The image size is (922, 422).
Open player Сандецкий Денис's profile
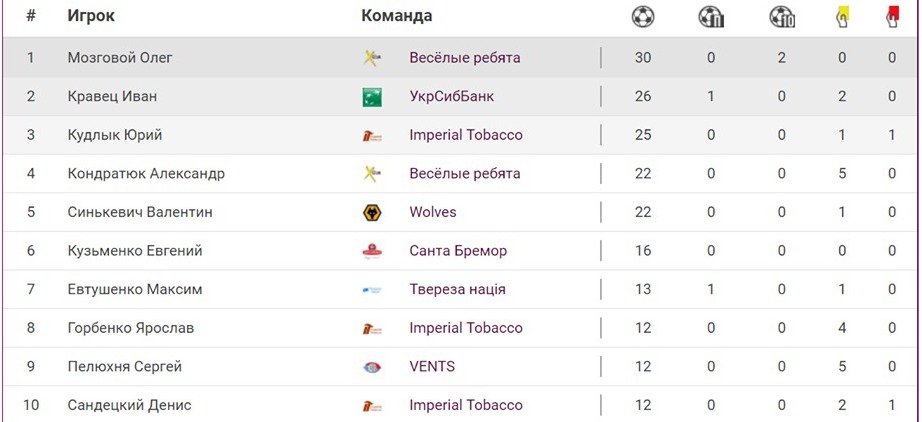coord(129,405)
